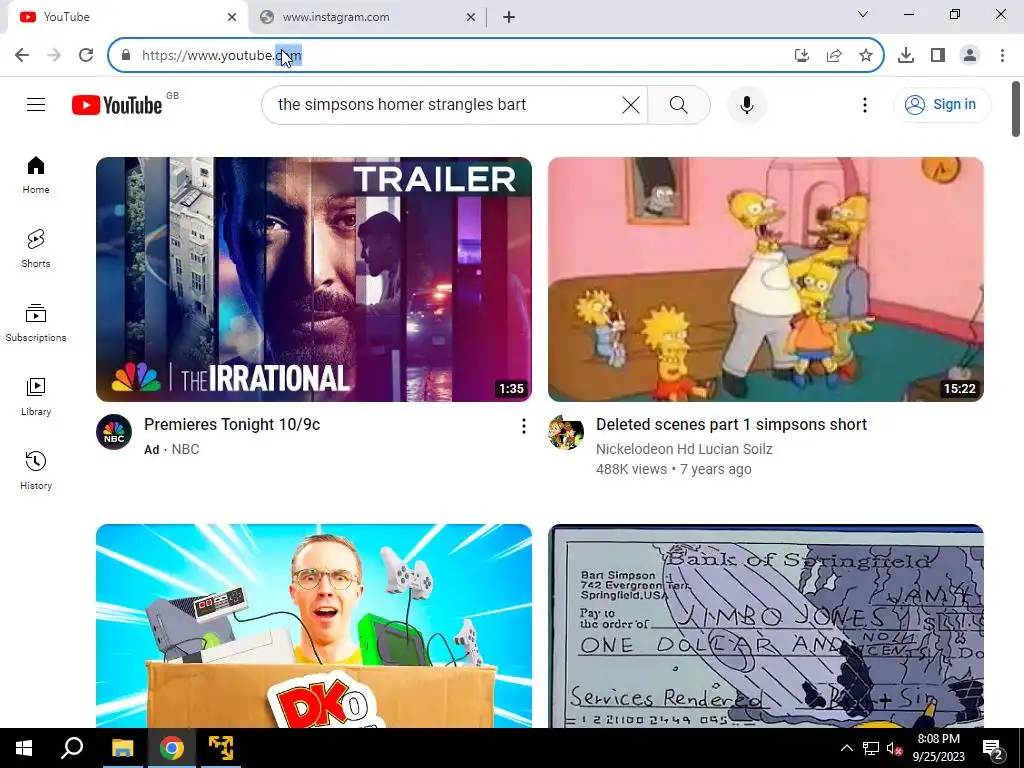Open NBC advertiser link
1024x768 pixels.
click(185, 449)
